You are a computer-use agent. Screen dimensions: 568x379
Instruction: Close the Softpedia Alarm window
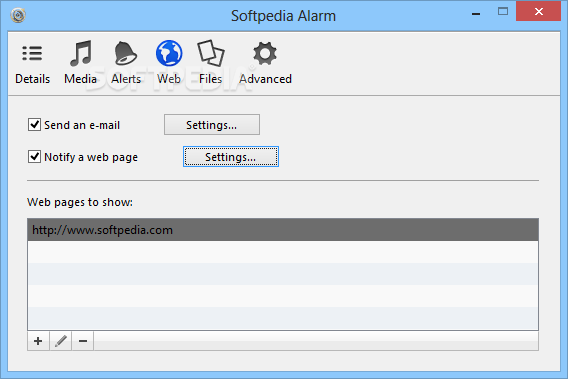(x=538, y=12)
